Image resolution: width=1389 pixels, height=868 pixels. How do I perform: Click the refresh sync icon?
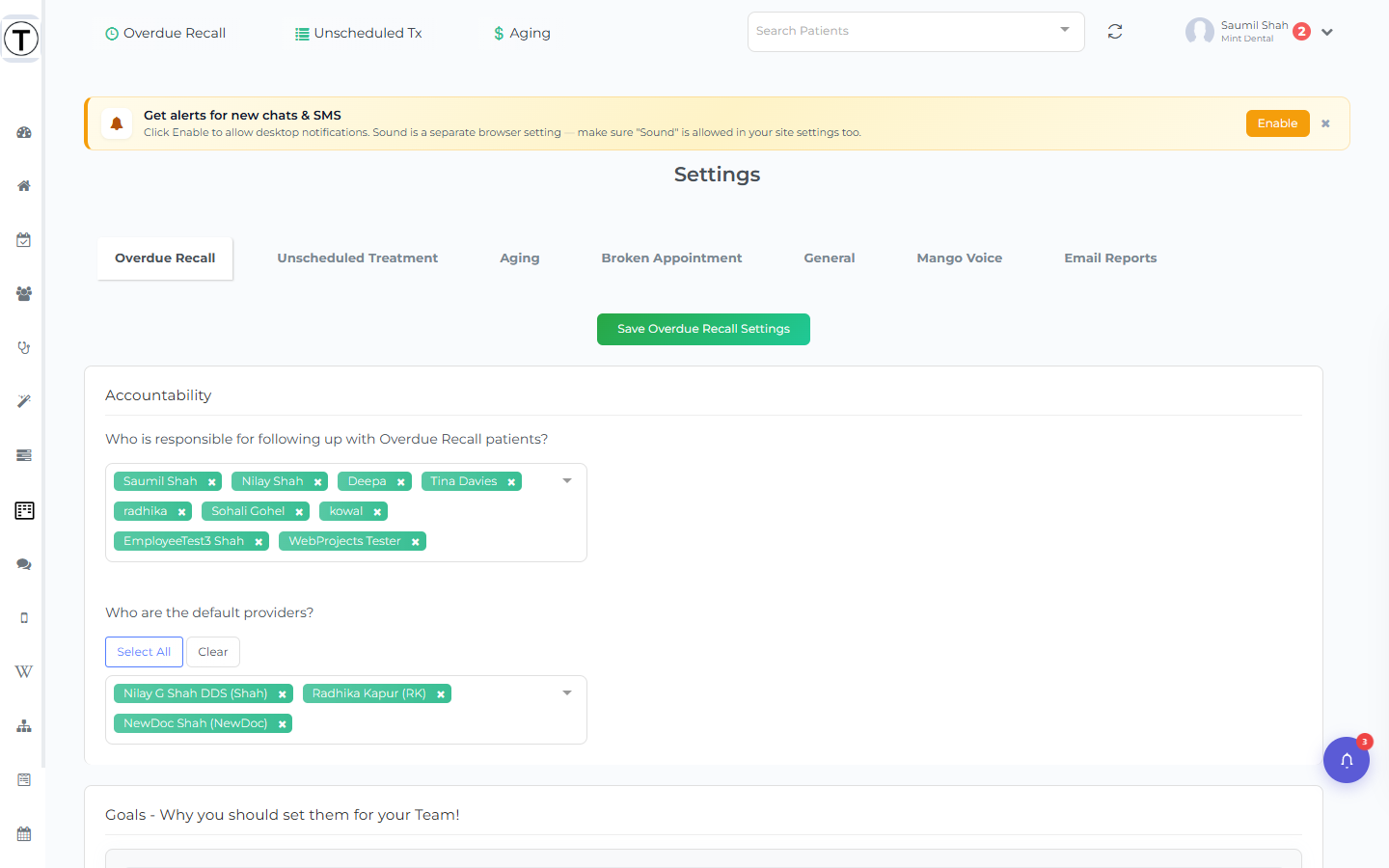(x=1115, y=32)
